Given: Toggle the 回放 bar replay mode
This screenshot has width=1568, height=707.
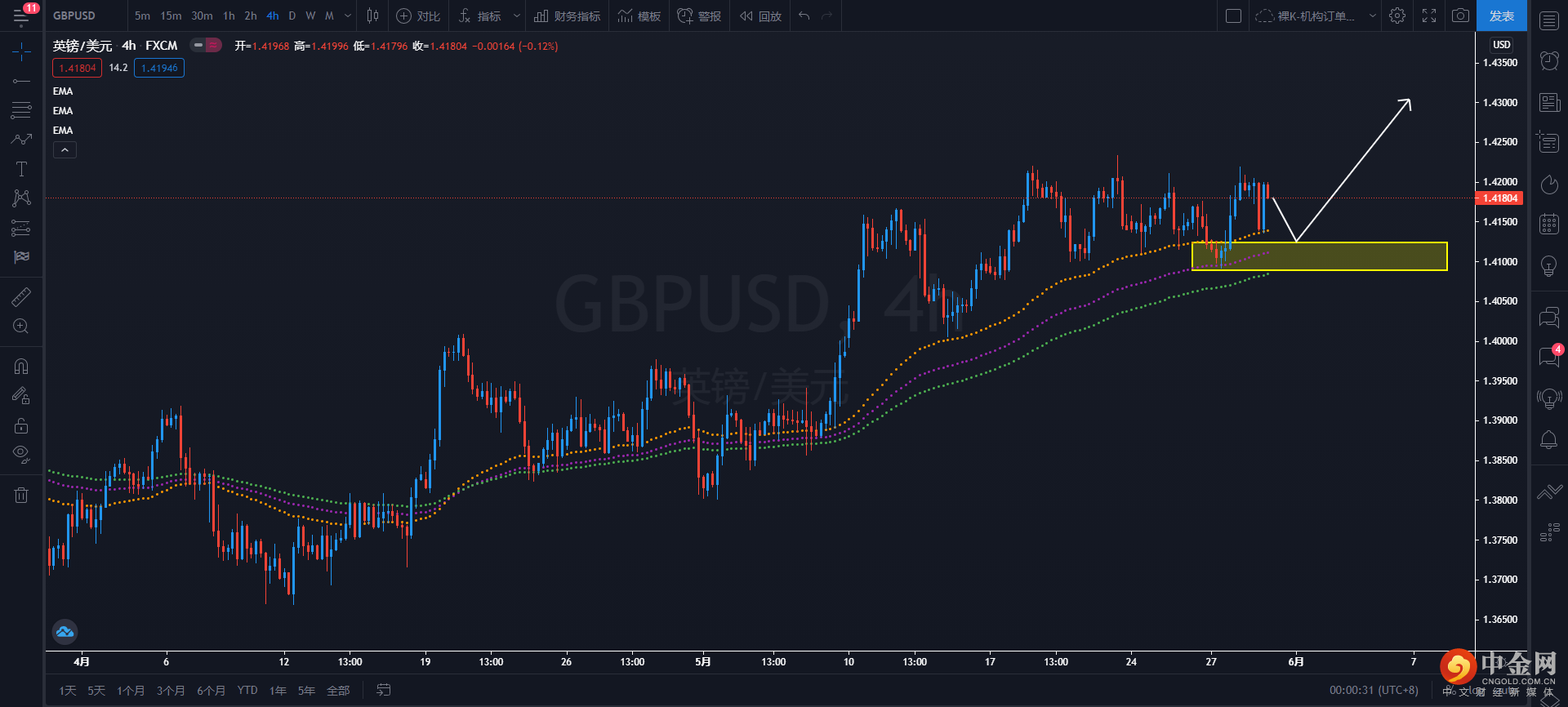Looking at the screenshot, I should [x=760, y=16].
